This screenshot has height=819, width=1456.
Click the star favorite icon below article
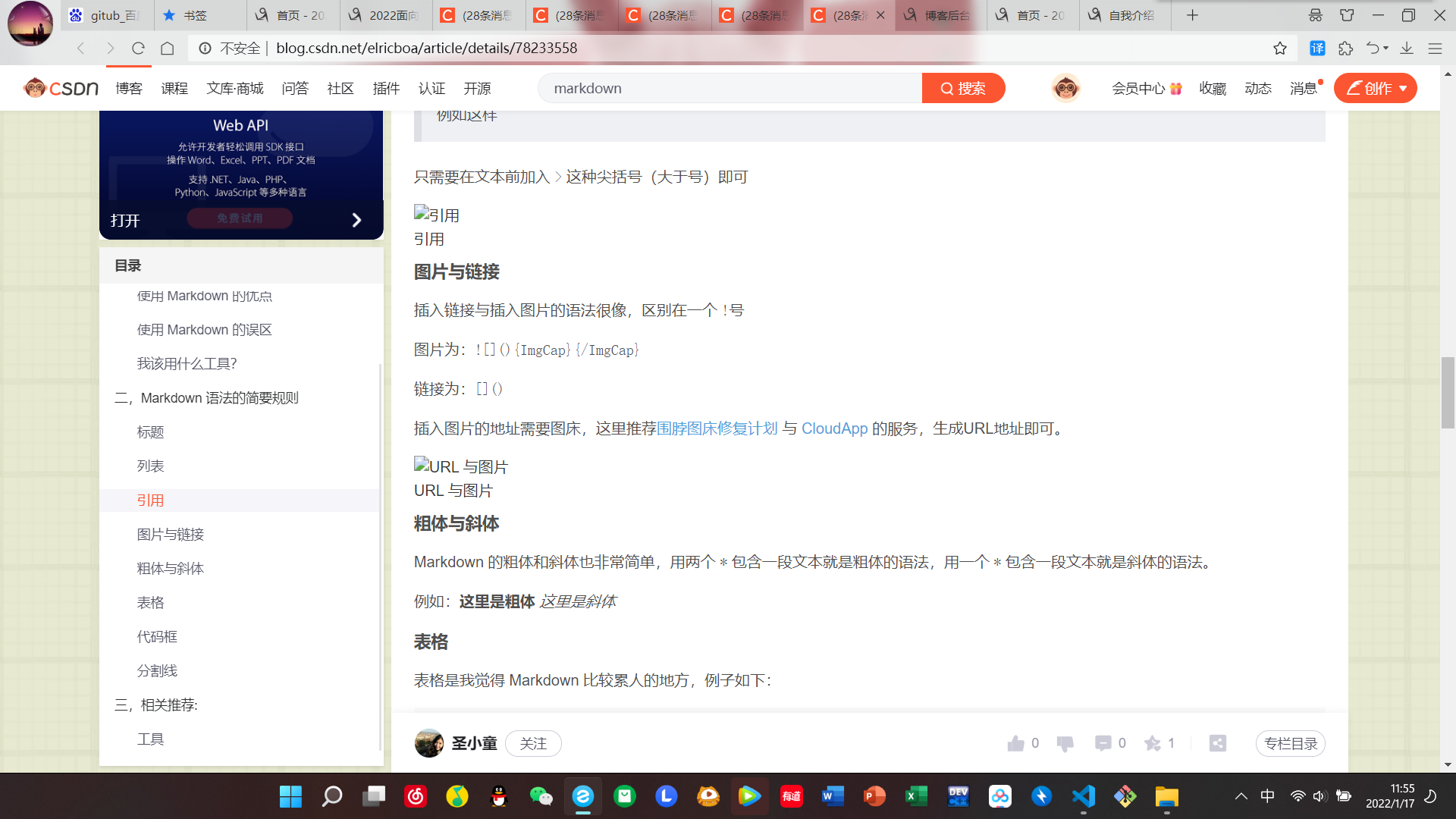[x=1153, y=743]
